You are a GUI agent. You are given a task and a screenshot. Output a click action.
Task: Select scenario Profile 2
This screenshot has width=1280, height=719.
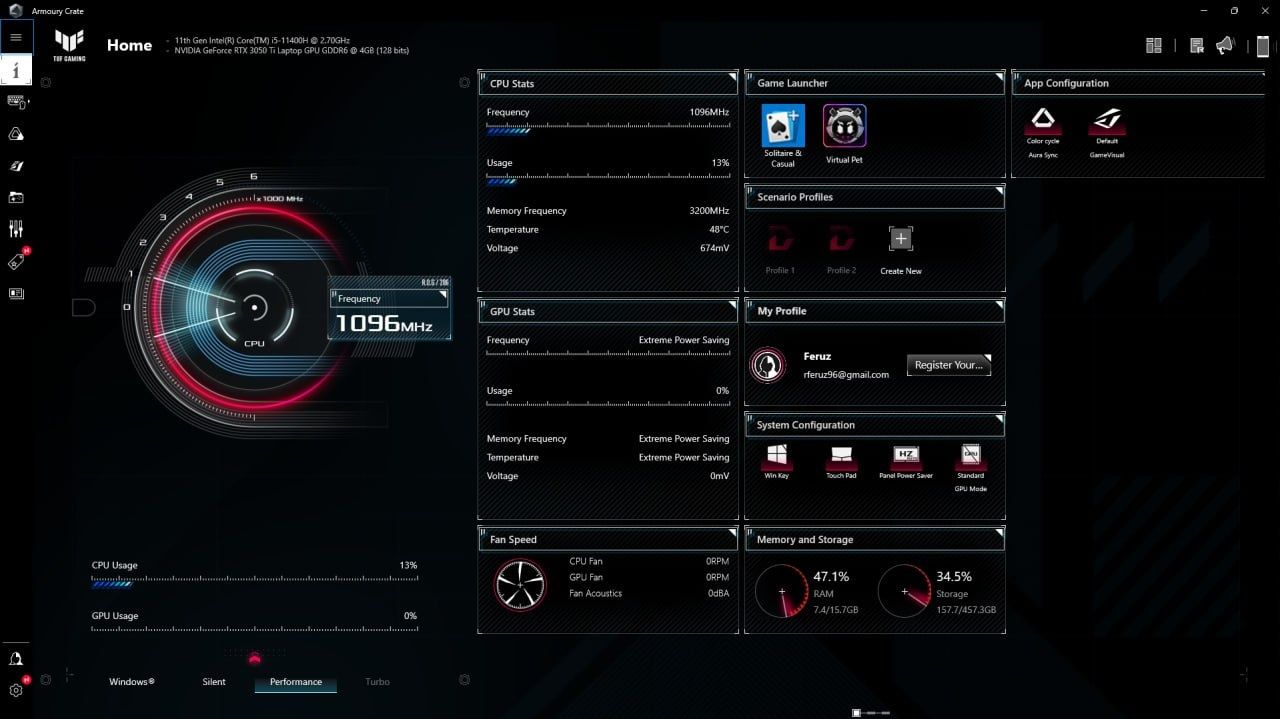click(x=842, y=240)
